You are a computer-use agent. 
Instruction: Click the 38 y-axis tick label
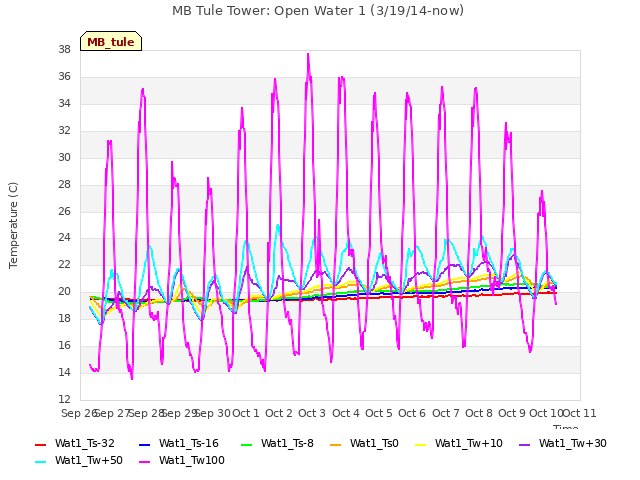pyautogui.click(x=64, y=49)
